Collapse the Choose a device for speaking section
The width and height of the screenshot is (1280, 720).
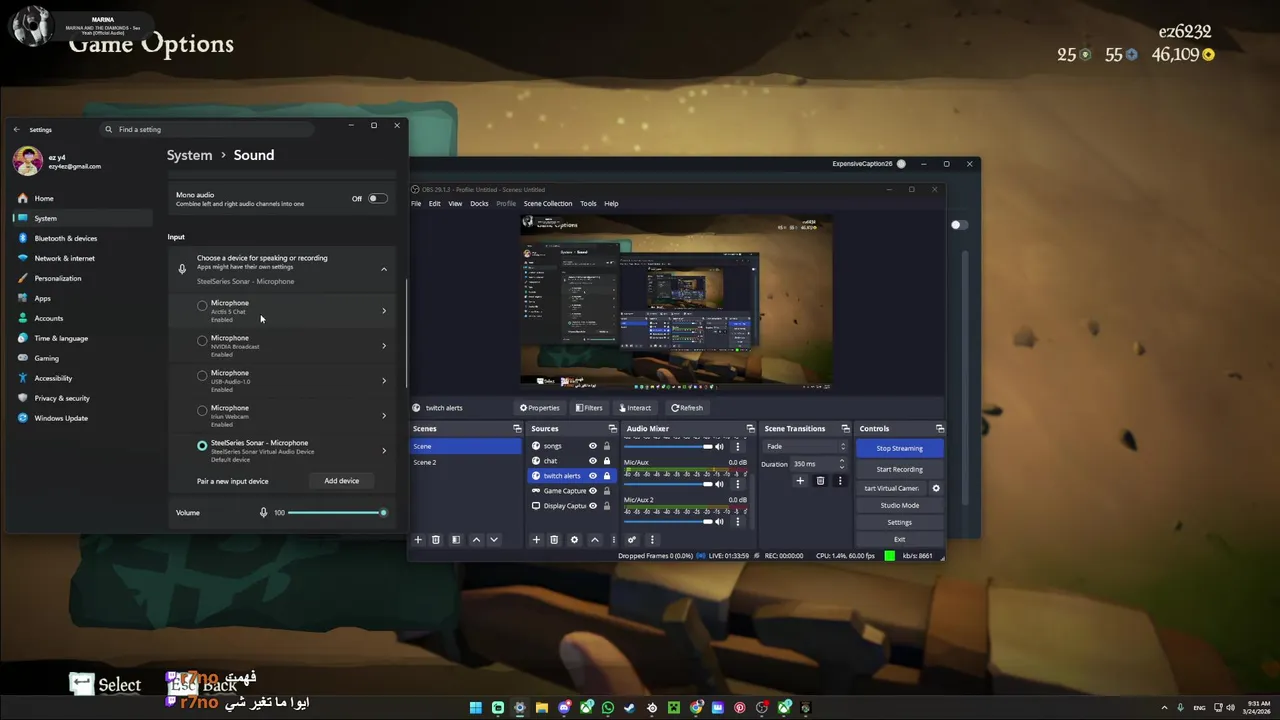point(384,269)
